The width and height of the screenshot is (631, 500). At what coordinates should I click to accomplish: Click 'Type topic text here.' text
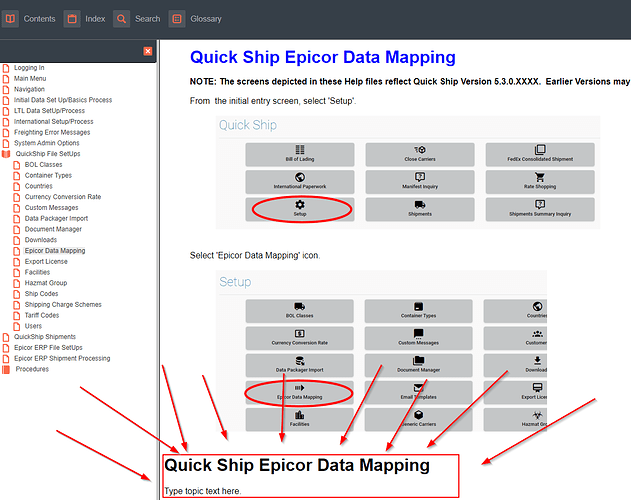point(202,491)
